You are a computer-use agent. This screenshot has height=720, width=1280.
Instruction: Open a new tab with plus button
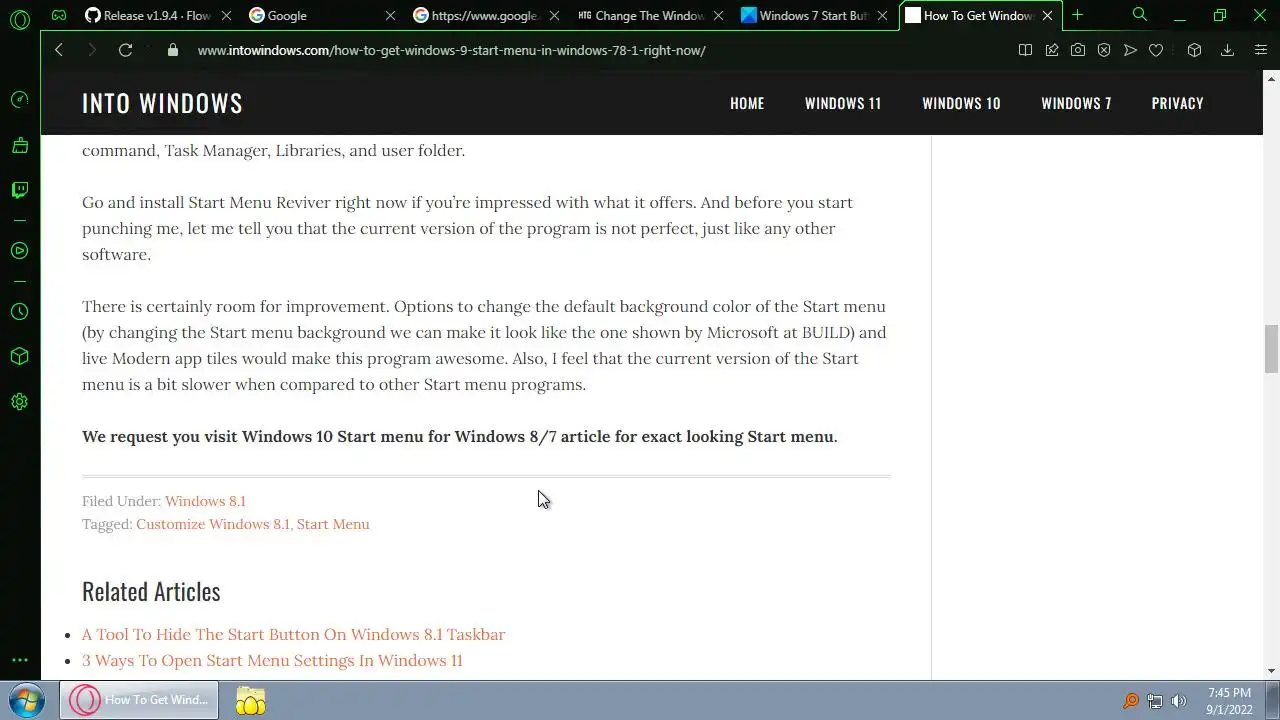pyautogui.click(x=1077, y=15)
